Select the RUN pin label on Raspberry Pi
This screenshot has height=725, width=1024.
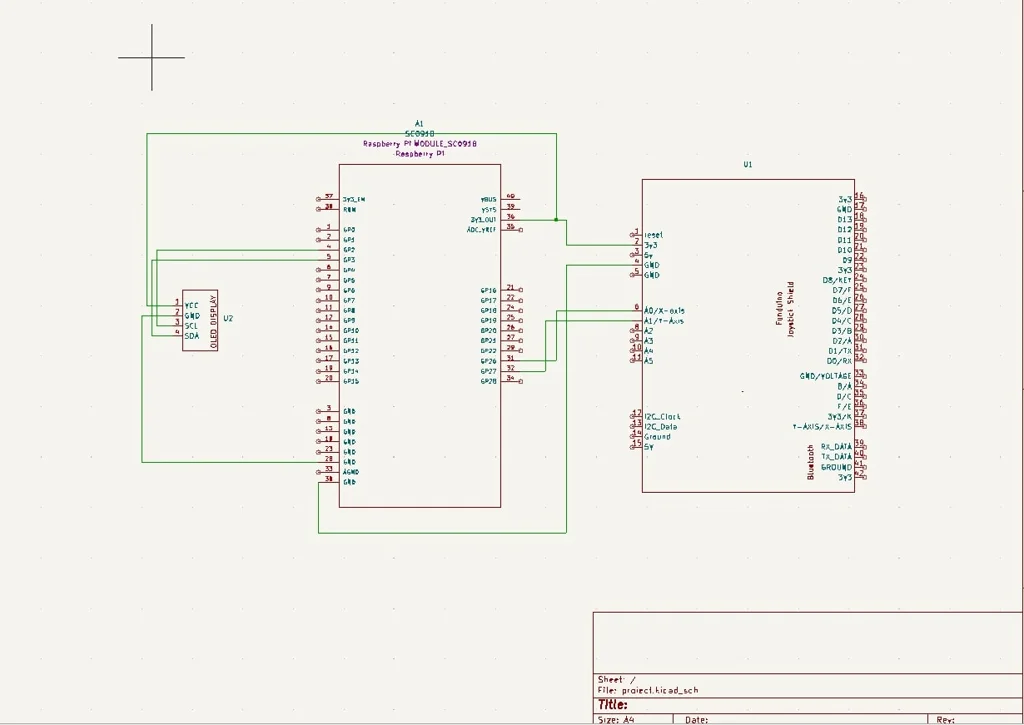click(x=349, y=210)
